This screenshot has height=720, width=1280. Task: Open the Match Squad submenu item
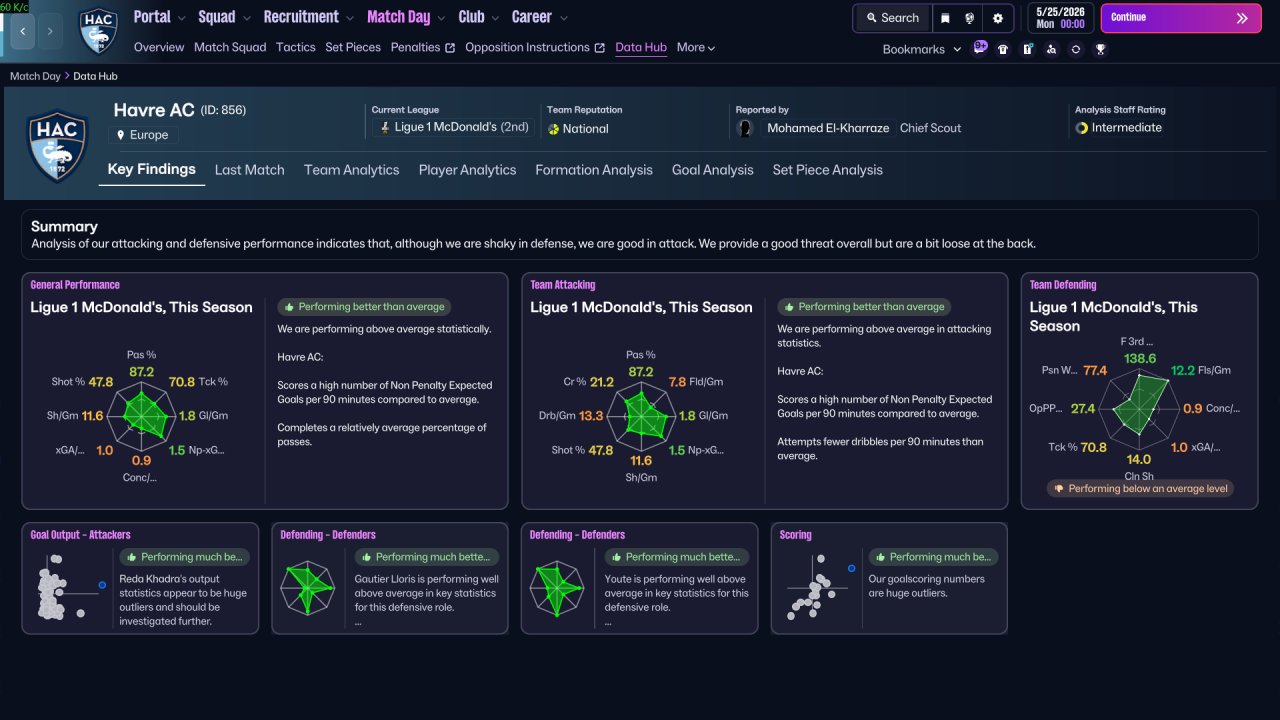point(231,47)
